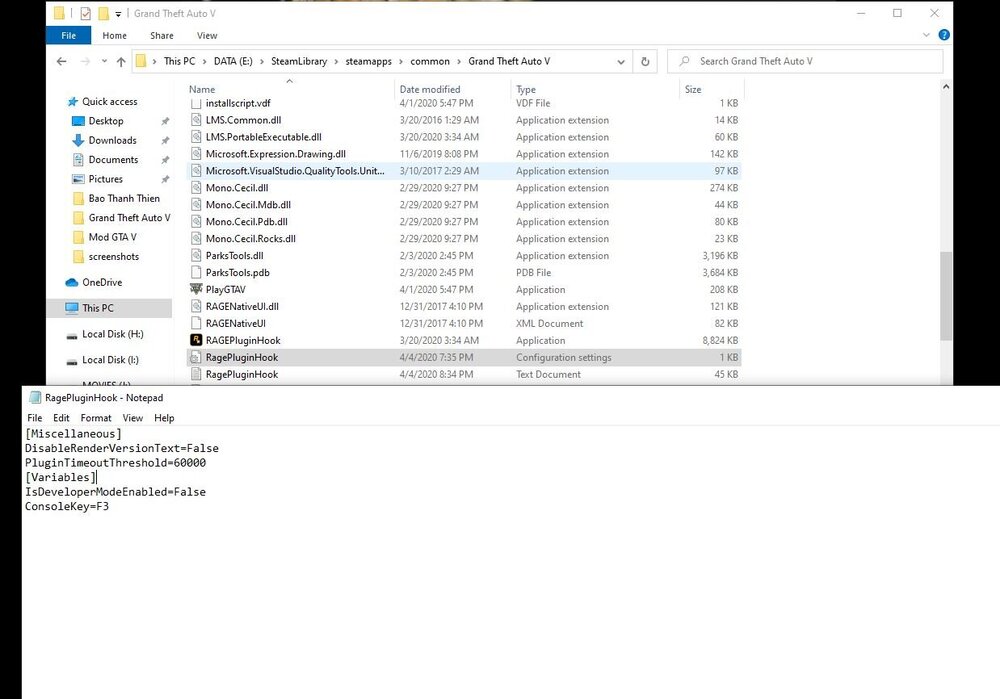Viewport: 1000px width, 699px height.
Task: Open the Customize Quick Access Toolbar dropdown
Action: point(119,14)
